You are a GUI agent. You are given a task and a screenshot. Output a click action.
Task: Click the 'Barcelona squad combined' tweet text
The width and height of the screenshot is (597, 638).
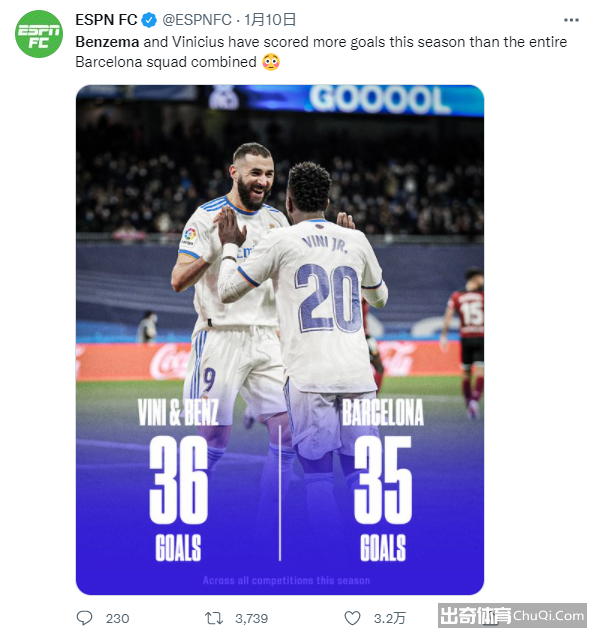tap(166, 62)
